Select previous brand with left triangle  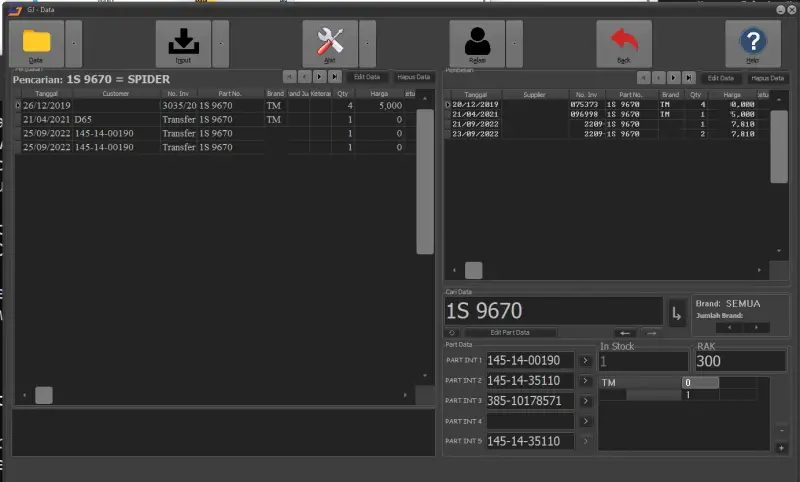pos(730,327)
